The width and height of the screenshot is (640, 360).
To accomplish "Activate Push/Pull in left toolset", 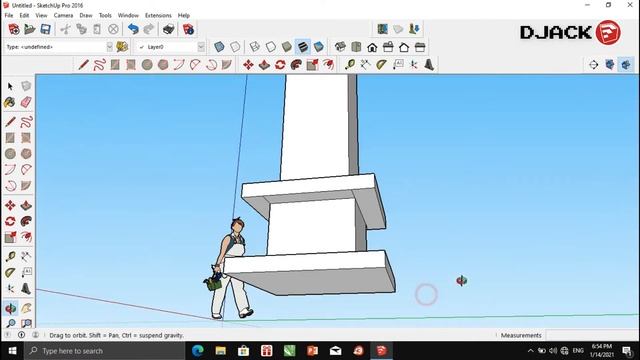I will [26, 205].
